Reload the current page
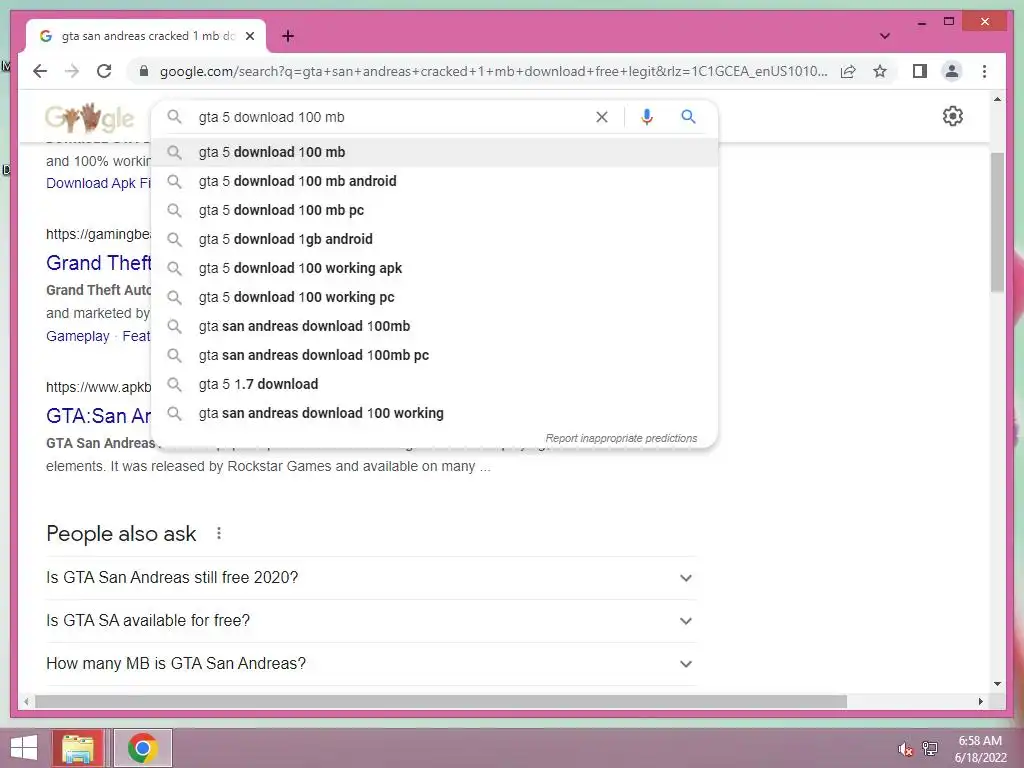The image size is (1024, 768). pos(104,71)
